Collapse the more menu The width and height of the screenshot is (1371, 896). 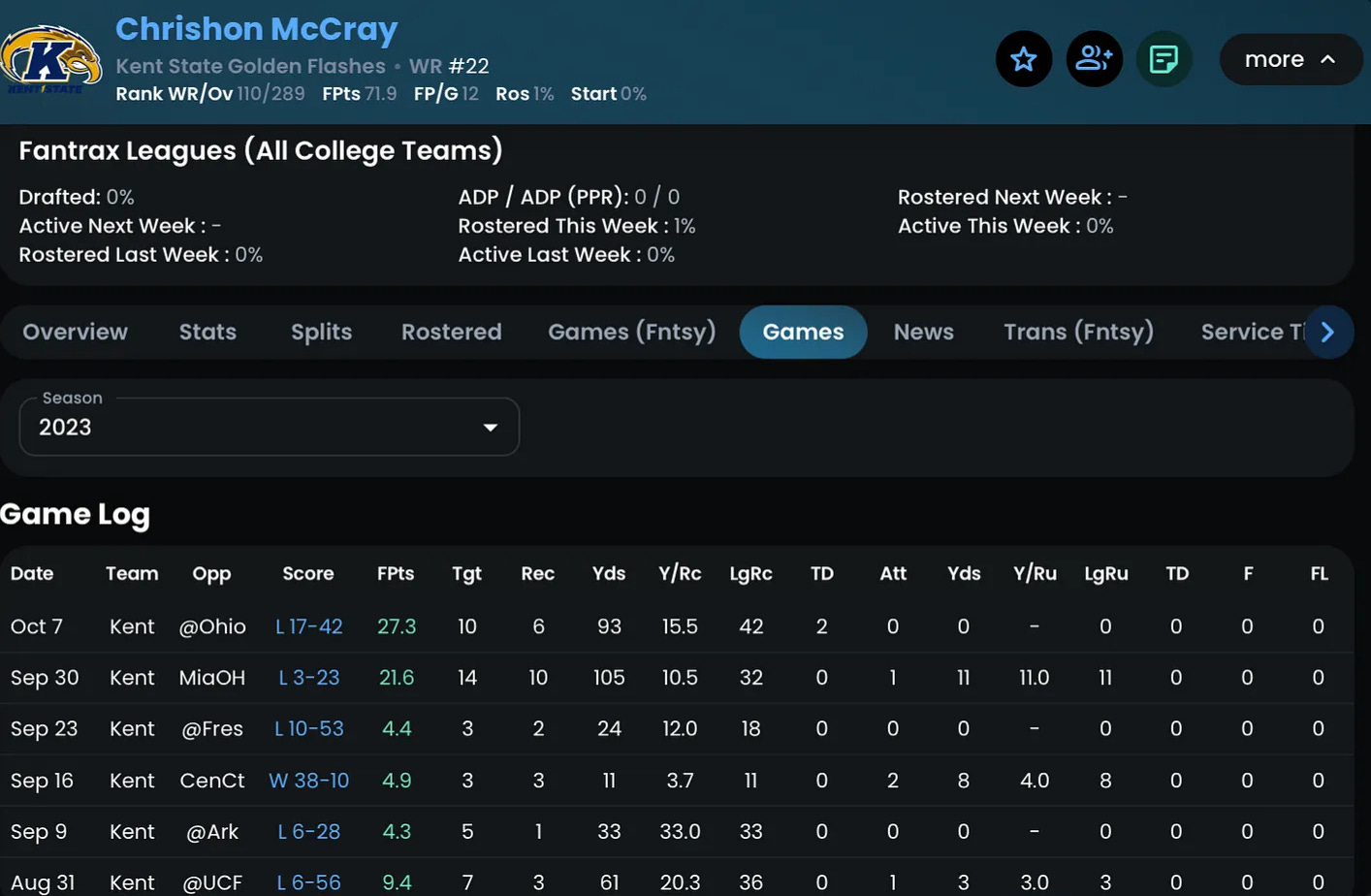tap(1291, 59)
